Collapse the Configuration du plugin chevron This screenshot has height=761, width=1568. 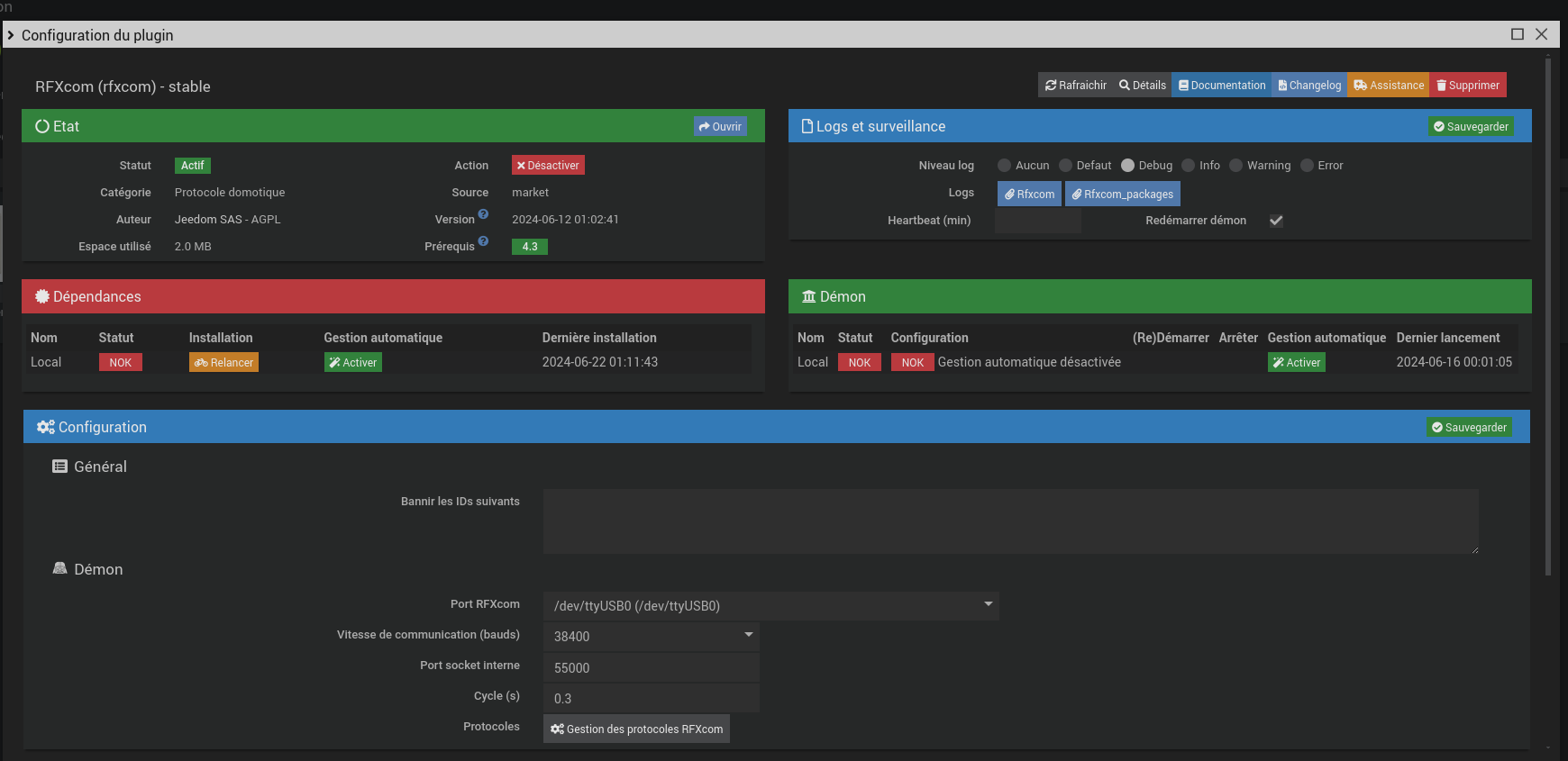pyautogui.click(x=11, y=35)
